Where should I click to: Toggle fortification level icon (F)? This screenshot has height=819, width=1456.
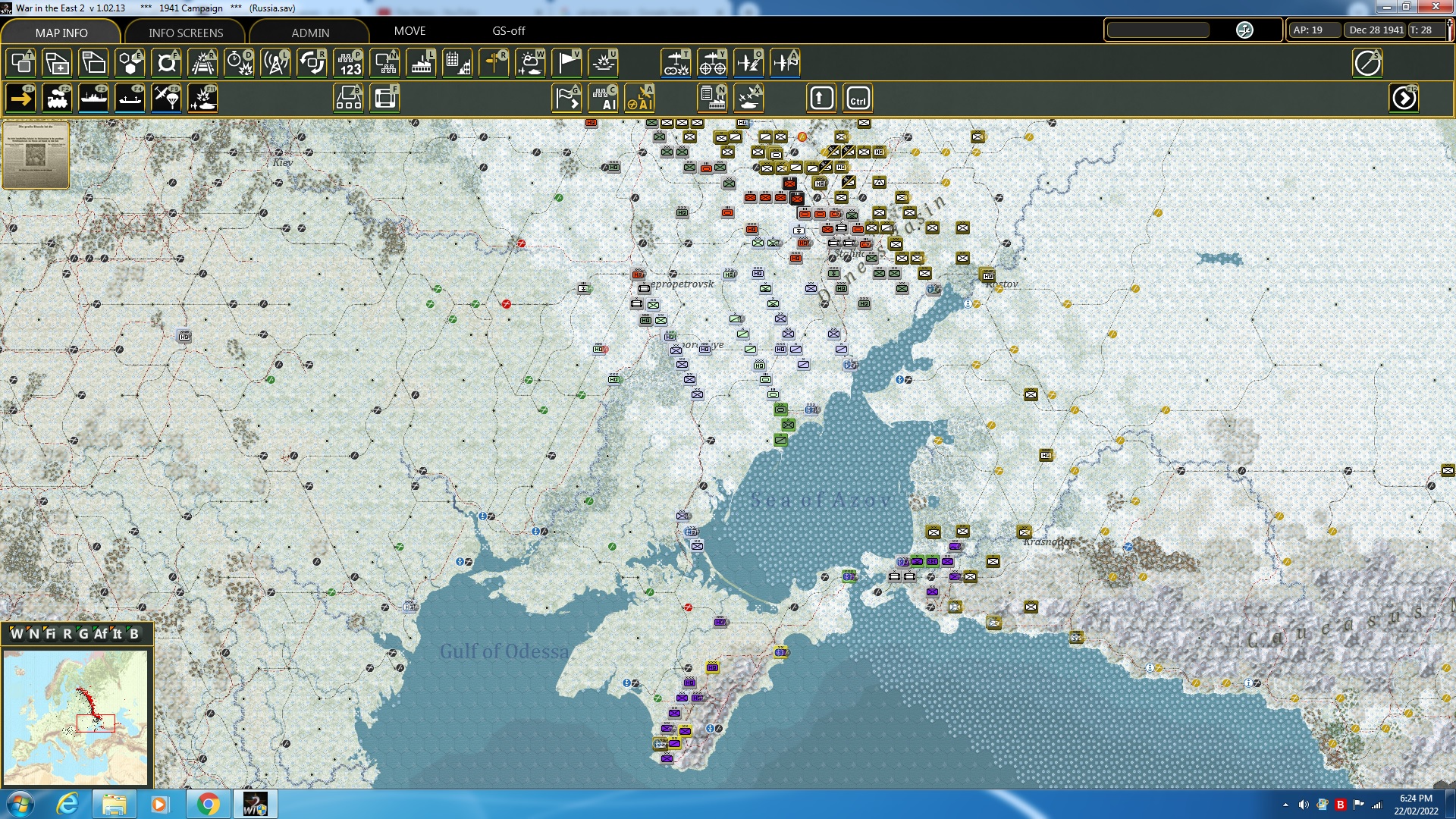tap(167, 63)
